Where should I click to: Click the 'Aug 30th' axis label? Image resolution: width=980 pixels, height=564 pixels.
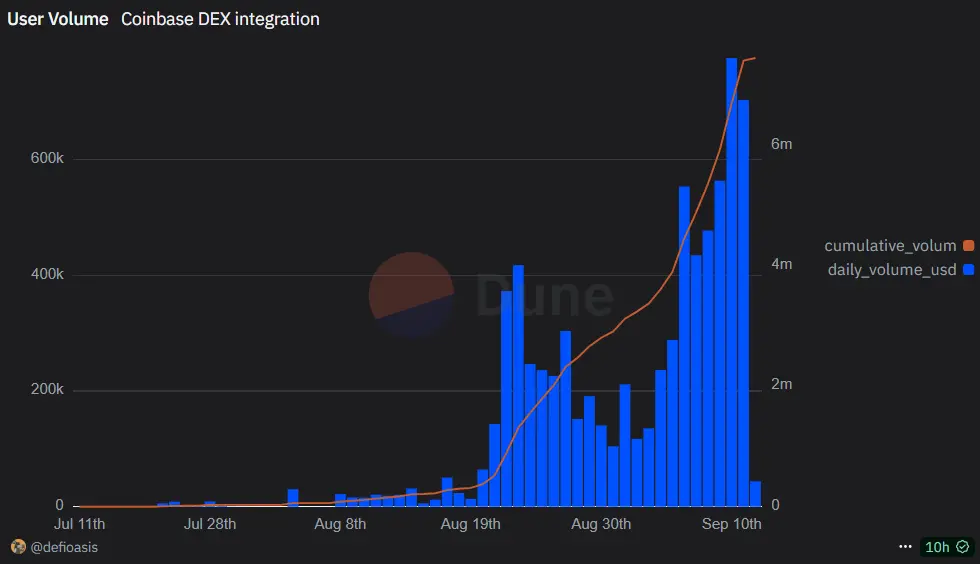(x=601, y=524)
